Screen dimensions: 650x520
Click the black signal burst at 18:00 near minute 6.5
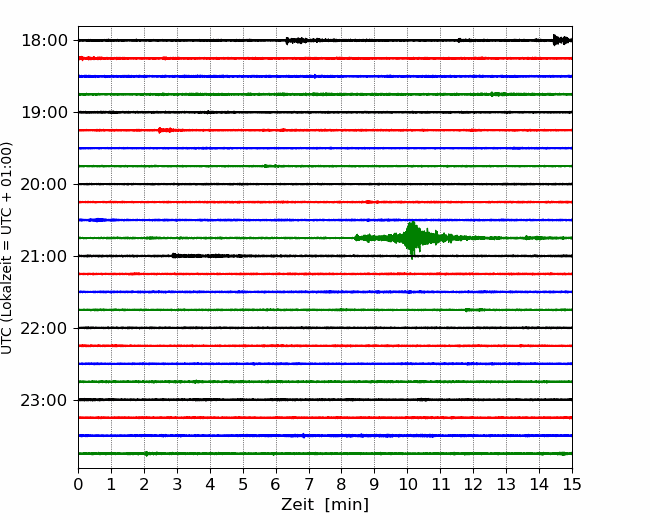tap(297, 40)
